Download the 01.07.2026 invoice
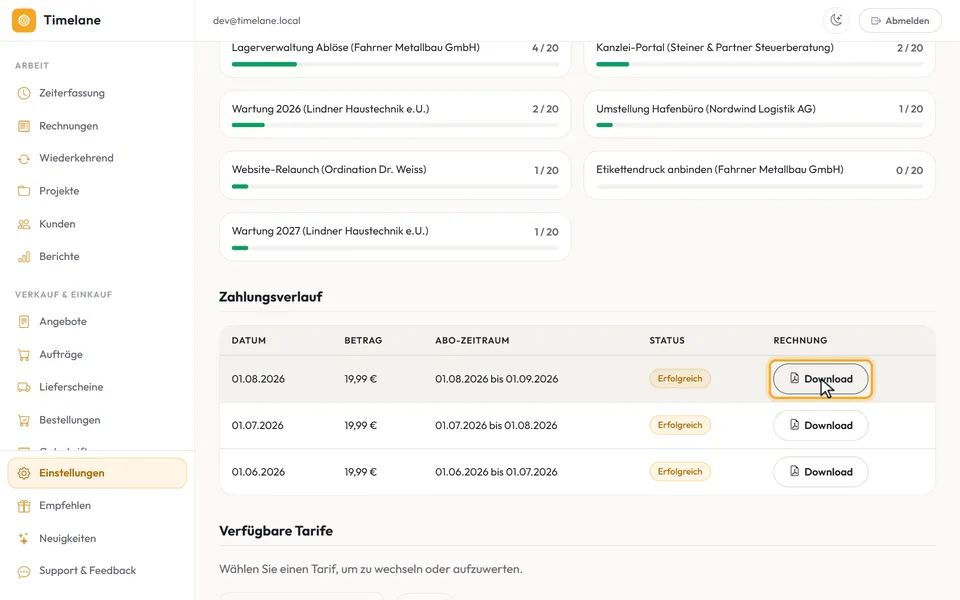The height and width of the screenshot is (600, 960). (x=820, y=426)
